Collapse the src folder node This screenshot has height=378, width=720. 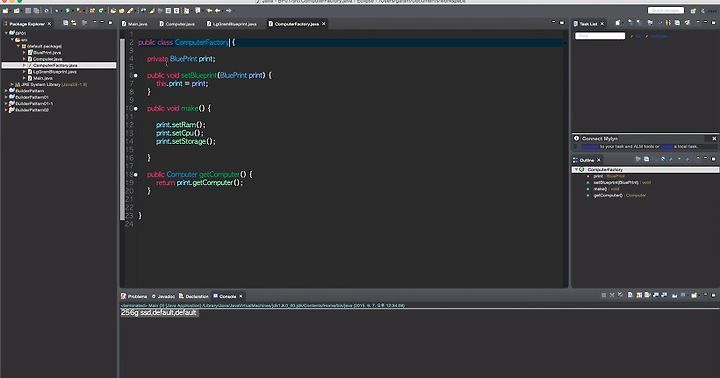[12, 39]
